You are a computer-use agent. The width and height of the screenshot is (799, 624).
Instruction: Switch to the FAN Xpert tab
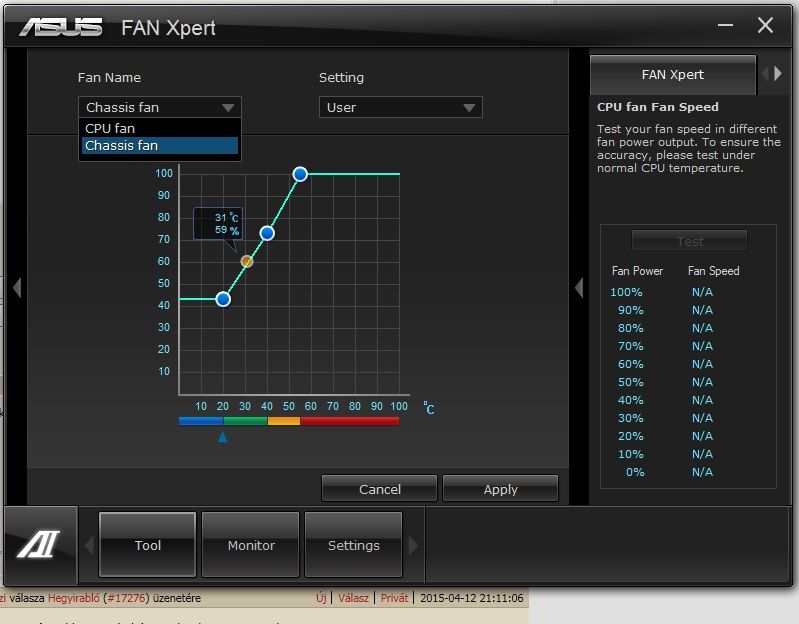coord(673,75)
